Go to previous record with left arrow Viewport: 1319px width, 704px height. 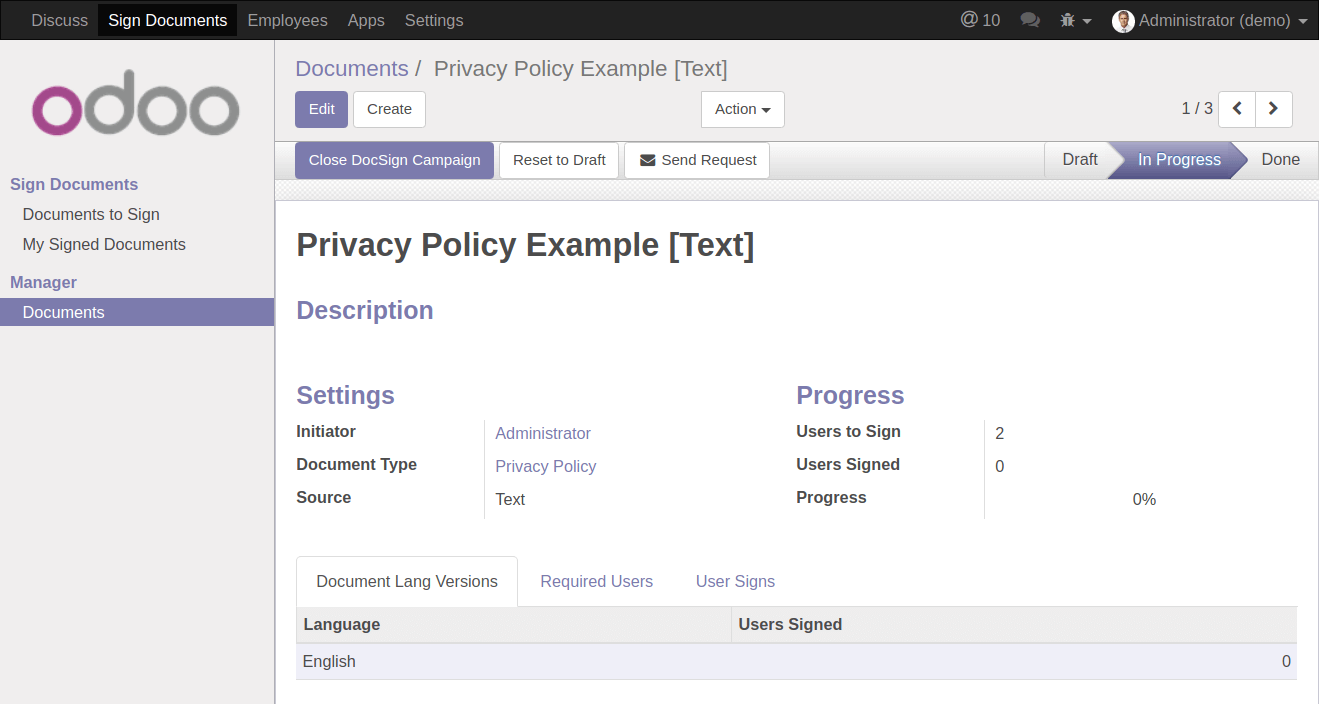[1237, 109]
